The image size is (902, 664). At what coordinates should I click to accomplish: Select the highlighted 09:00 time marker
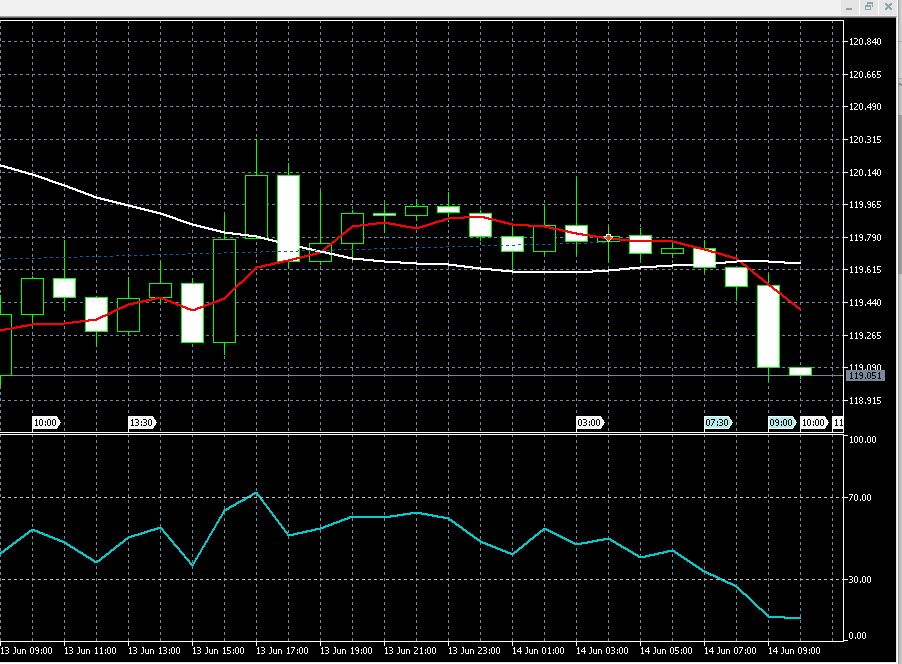click(x=781, y=423)
